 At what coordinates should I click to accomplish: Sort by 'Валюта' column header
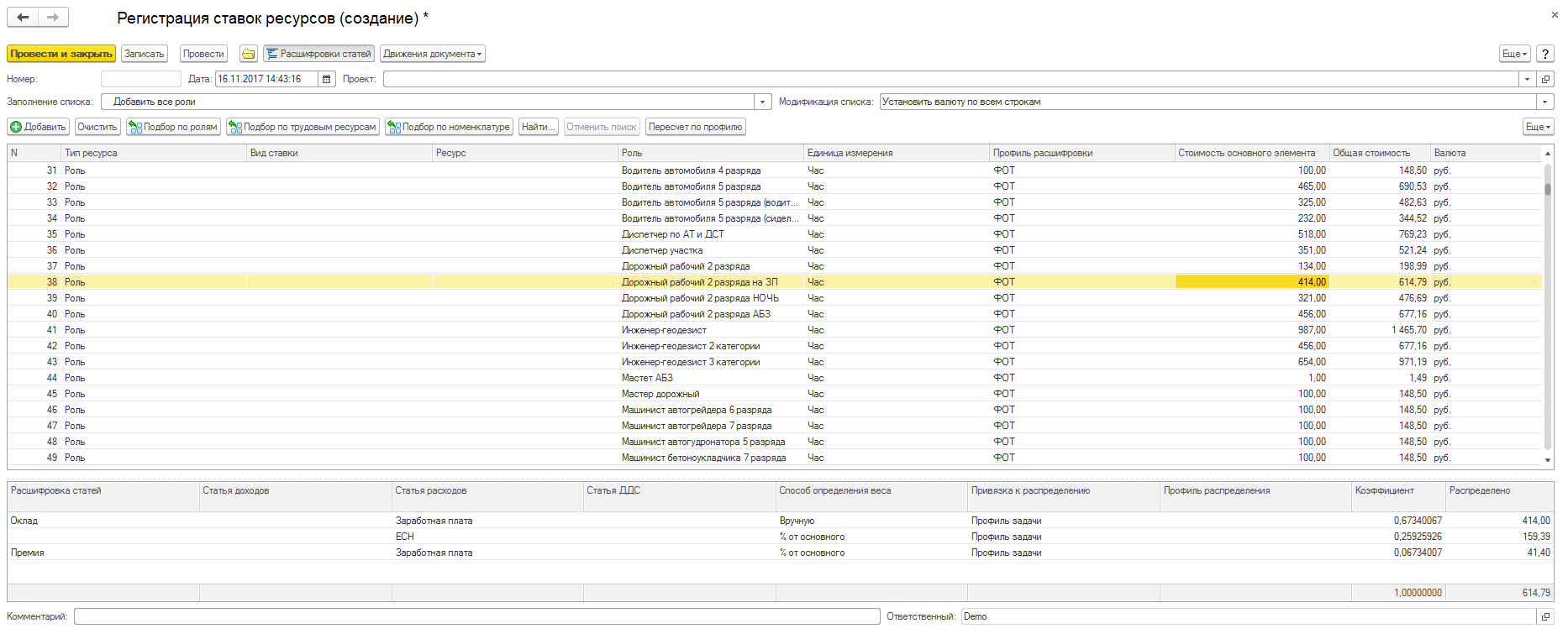click(1486, 153)
